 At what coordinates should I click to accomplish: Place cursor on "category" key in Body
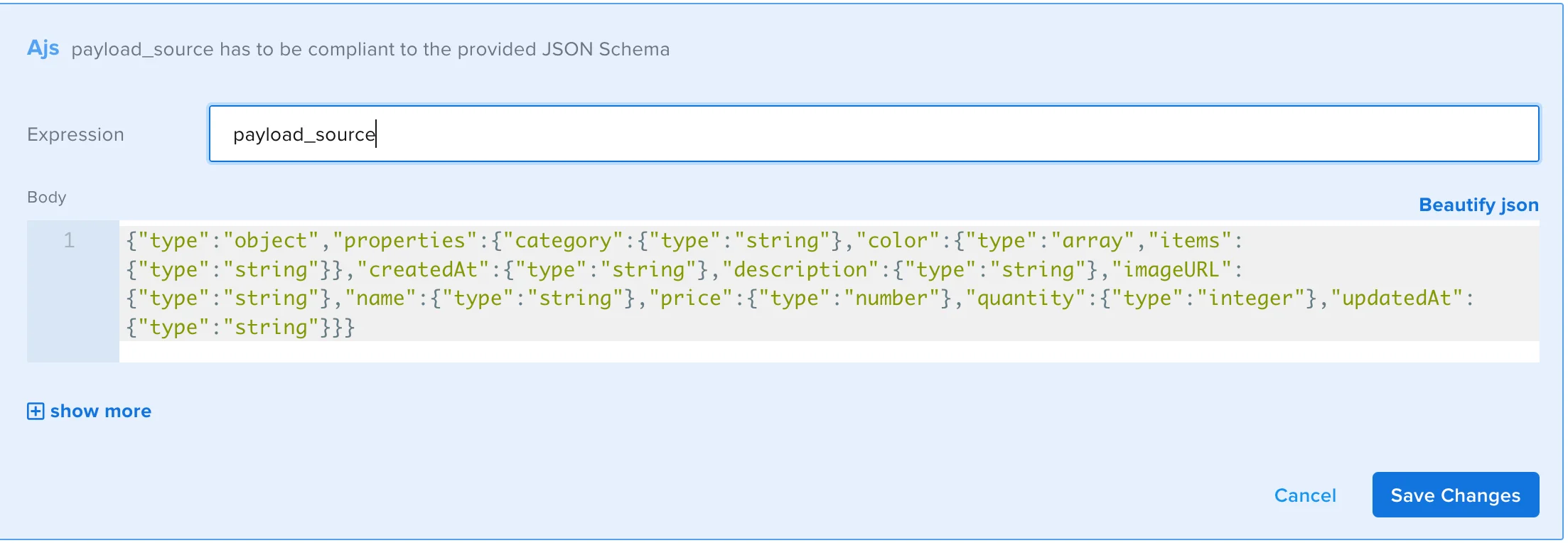tap(562, 241)
